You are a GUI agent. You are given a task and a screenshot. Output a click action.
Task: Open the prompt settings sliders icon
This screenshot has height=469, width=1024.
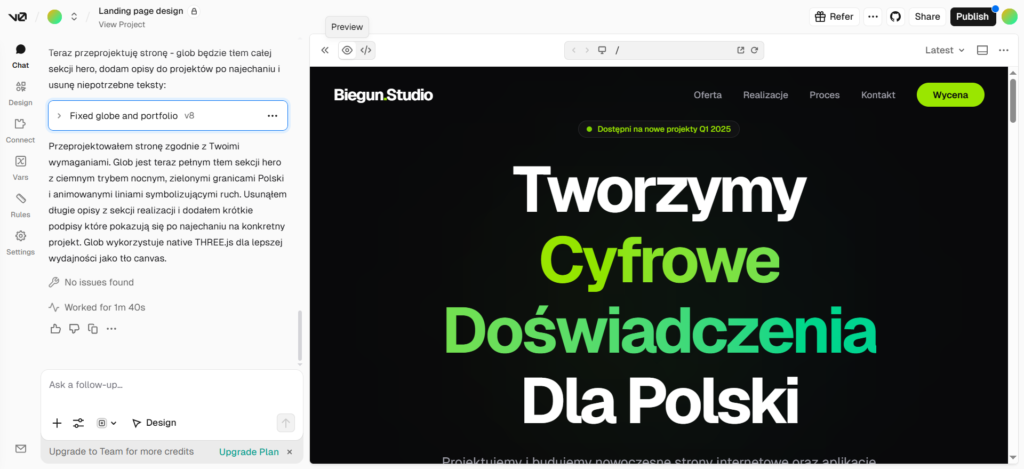tap(78, 423)
